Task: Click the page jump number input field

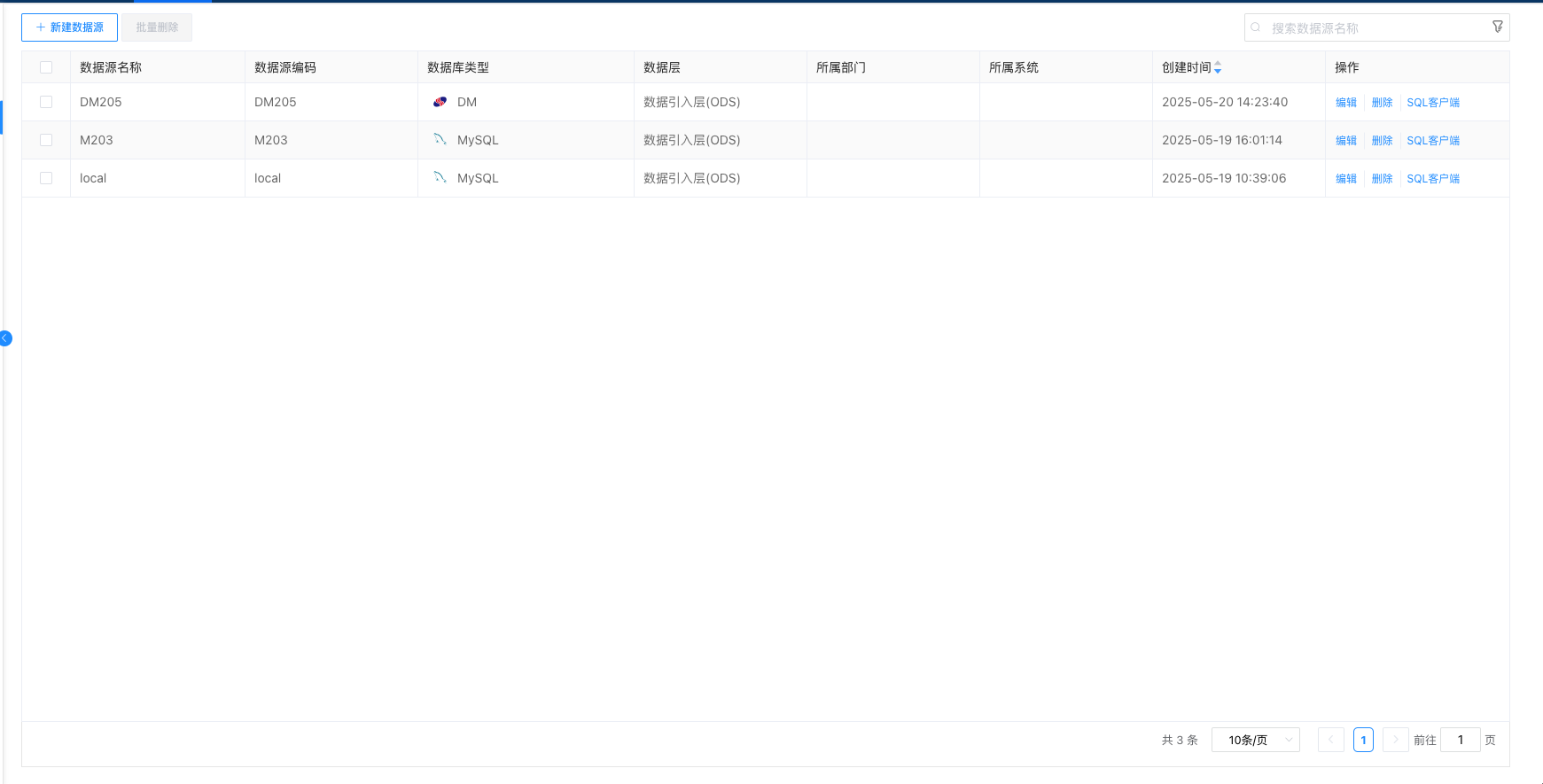Action: coord(1460,740)
